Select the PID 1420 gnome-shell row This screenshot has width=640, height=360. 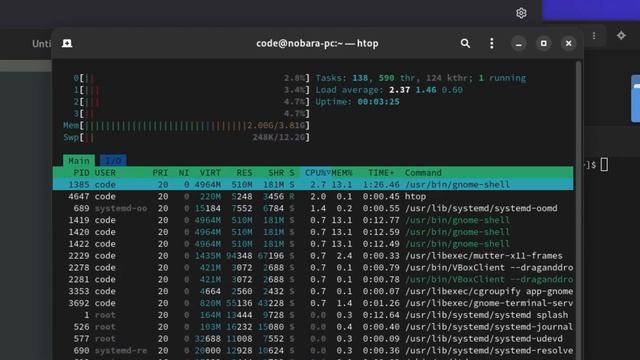(313, 232)
